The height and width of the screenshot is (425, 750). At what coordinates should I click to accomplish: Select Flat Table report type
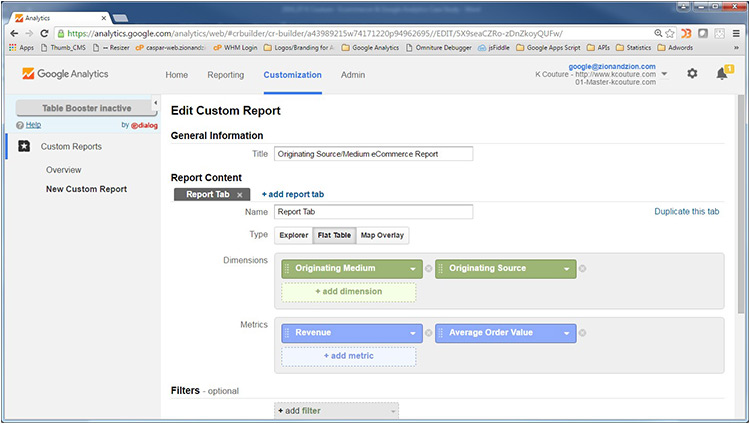(334, 235)
